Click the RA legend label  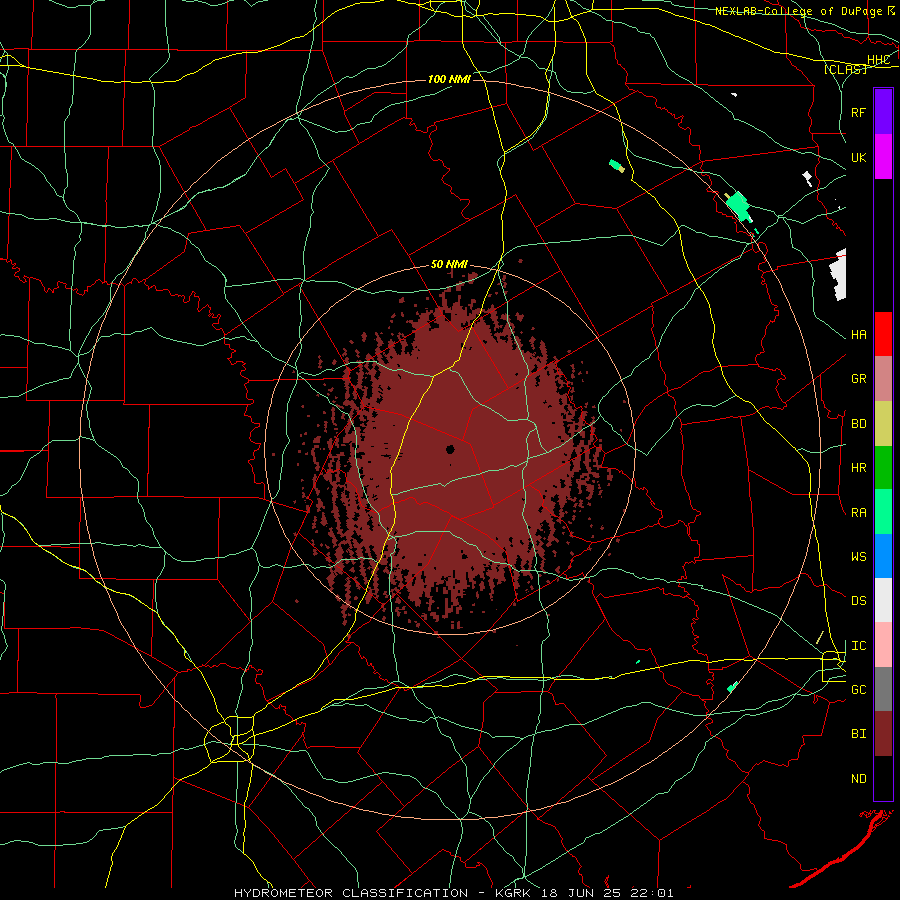click(x=859, y=513)
